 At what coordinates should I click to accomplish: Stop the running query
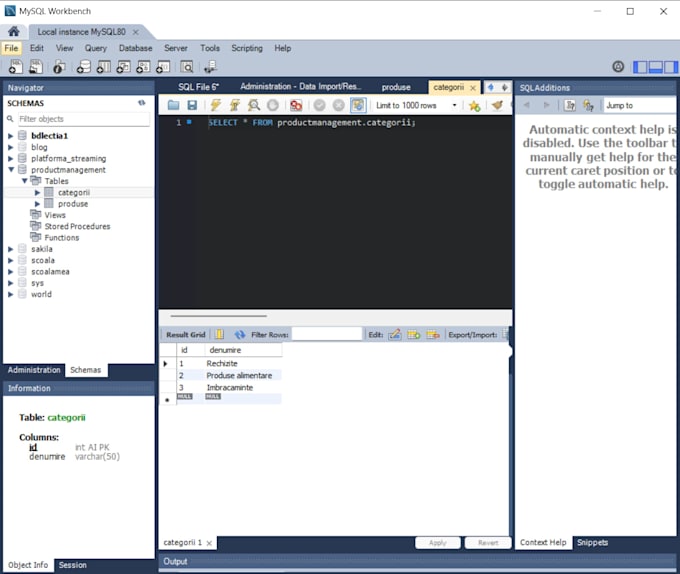273,105
